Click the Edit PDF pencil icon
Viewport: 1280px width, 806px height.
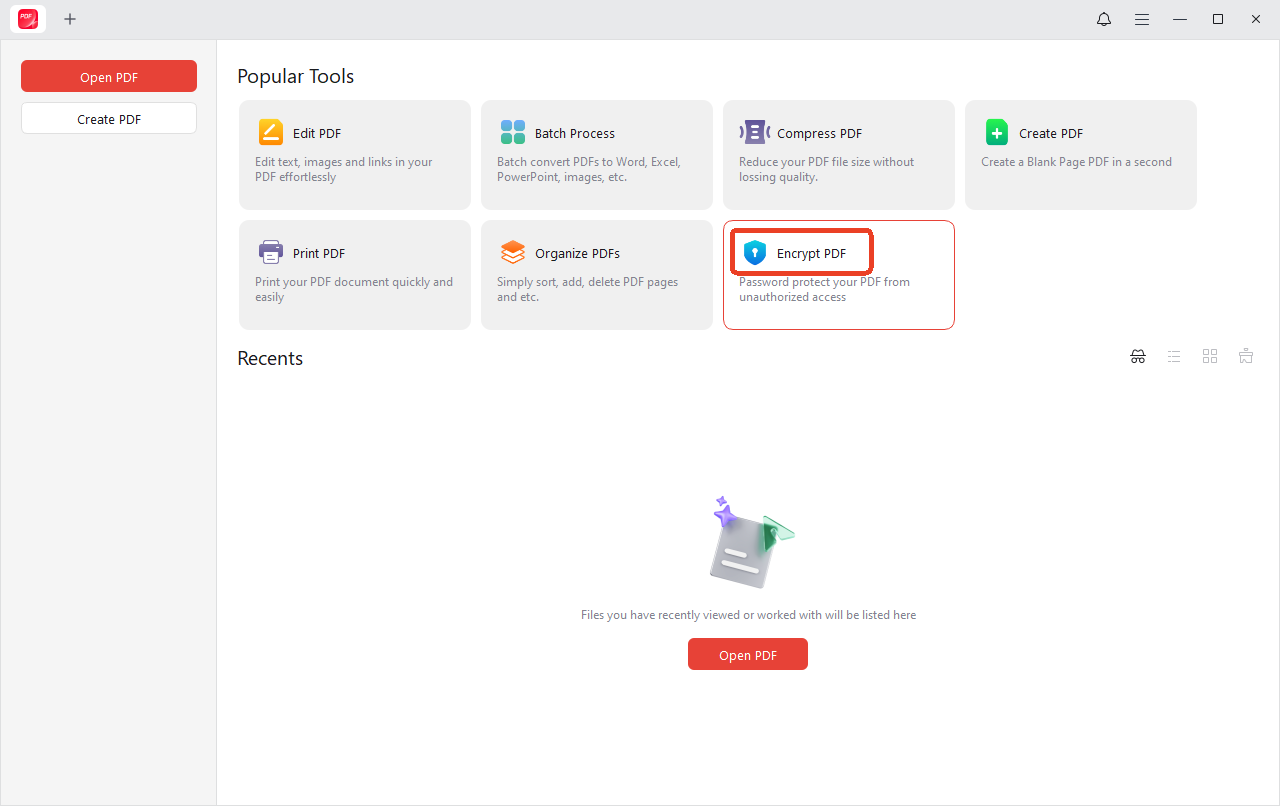click(x=270, y=133)
